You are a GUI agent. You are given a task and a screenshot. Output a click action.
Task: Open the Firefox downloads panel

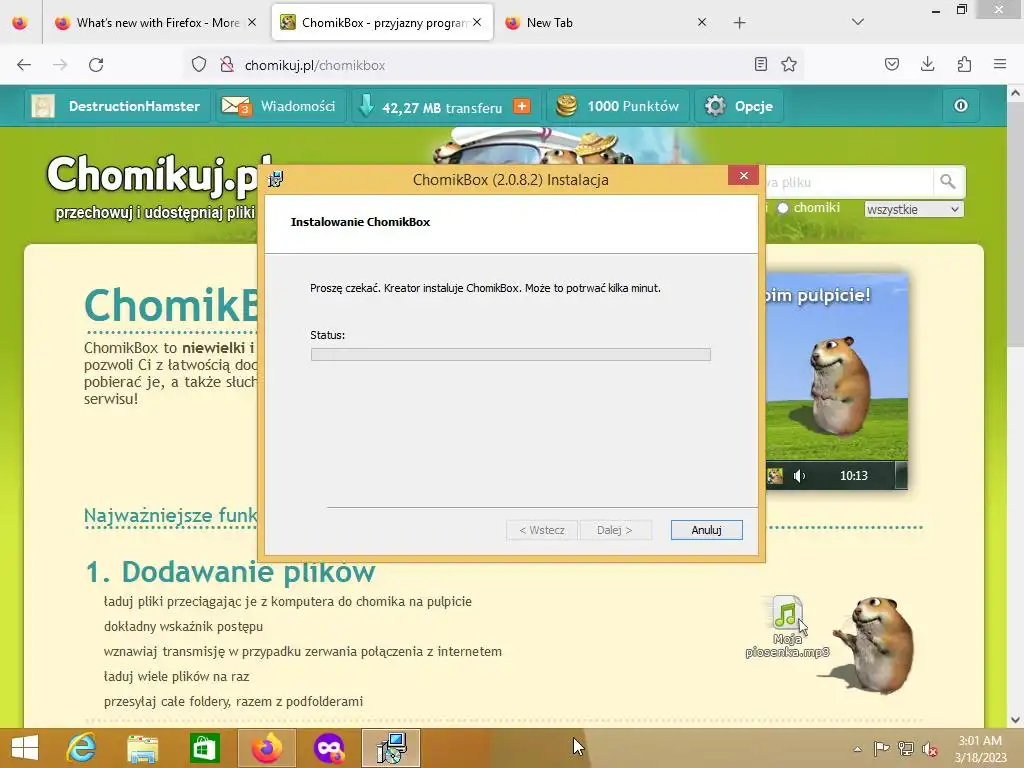[927, 65]
